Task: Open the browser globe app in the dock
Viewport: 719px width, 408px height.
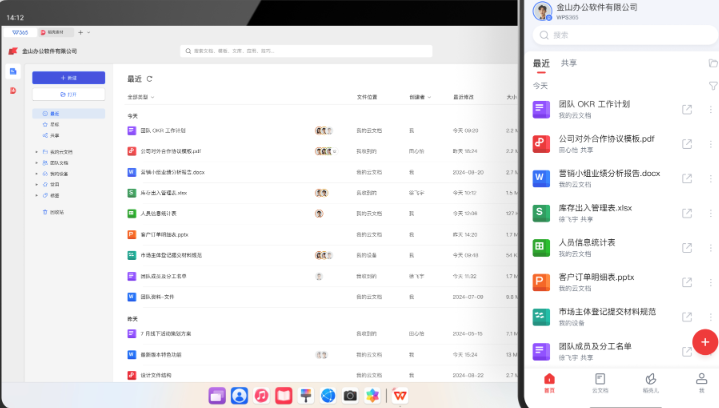Action: click(328, 395)
